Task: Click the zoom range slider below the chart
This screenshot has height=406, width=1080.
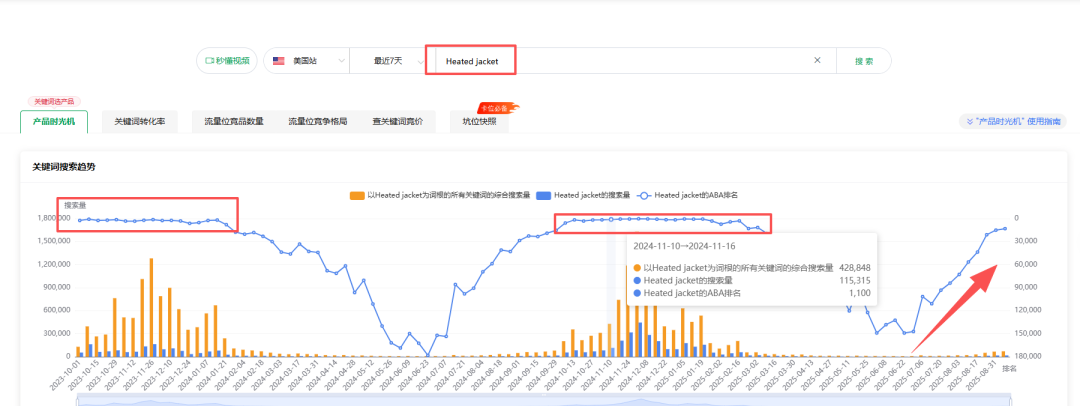Action: pyautogui.click(x=544, y=400)
